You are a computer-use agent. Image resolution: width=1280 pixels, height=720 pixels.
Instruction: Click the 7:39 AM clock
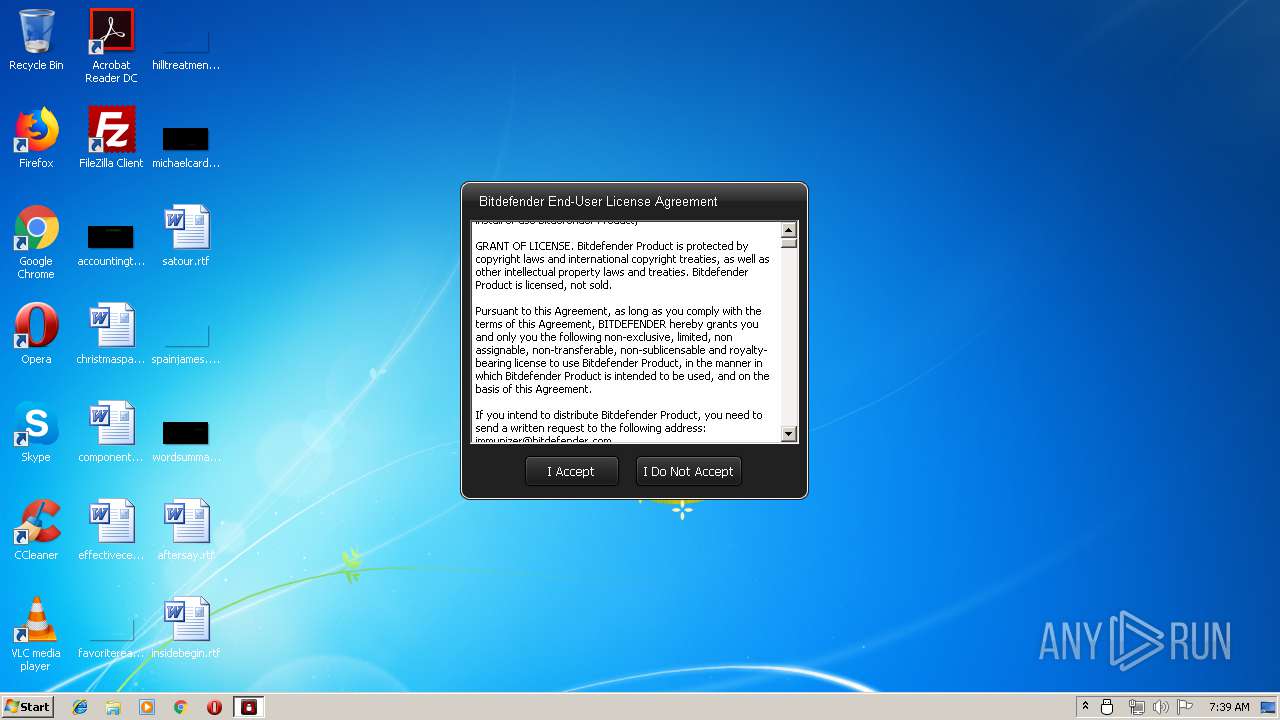pos(1229,707)
